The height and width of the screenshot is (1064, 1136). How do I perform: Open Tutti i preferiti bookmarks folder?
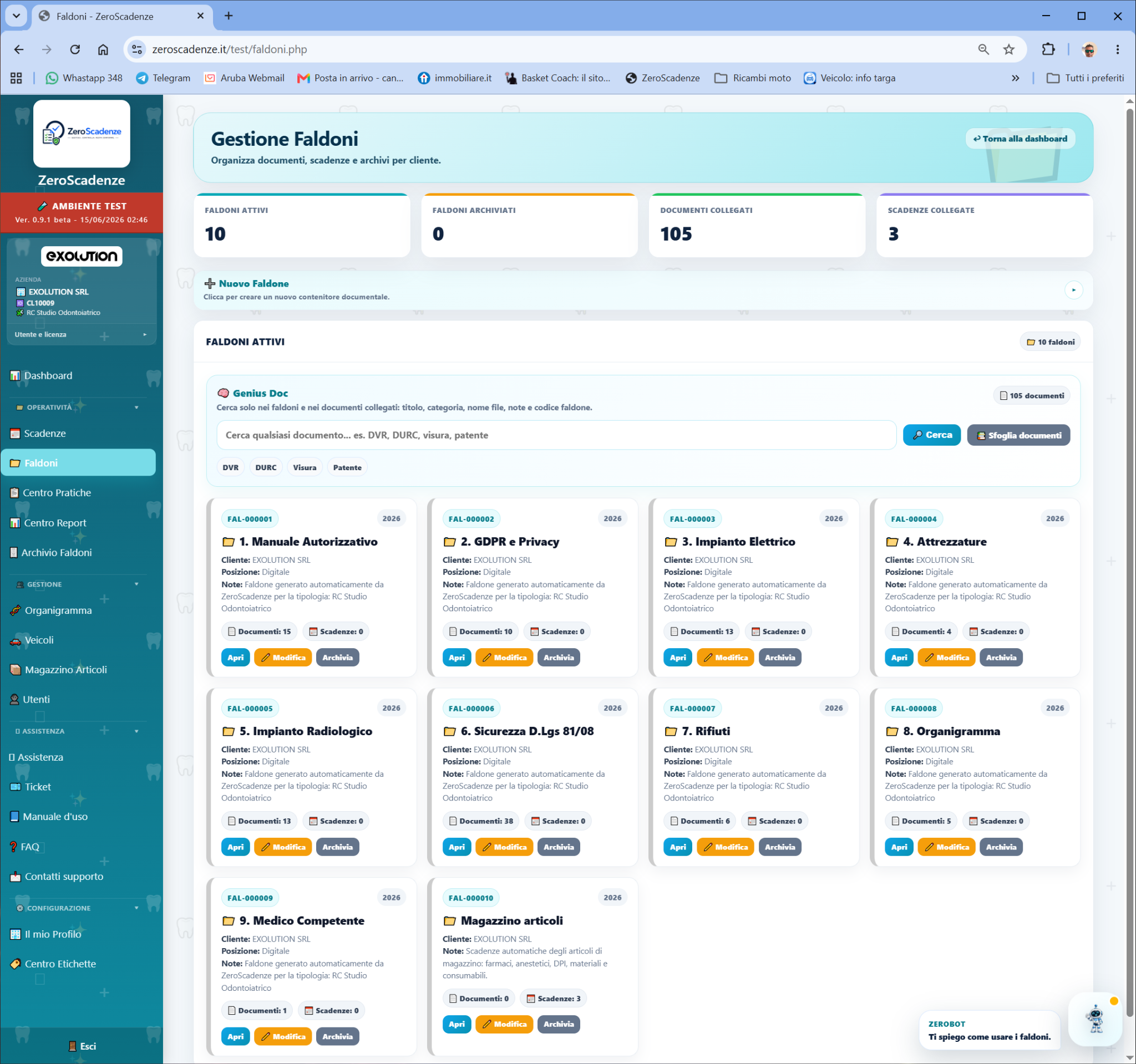1084,78
